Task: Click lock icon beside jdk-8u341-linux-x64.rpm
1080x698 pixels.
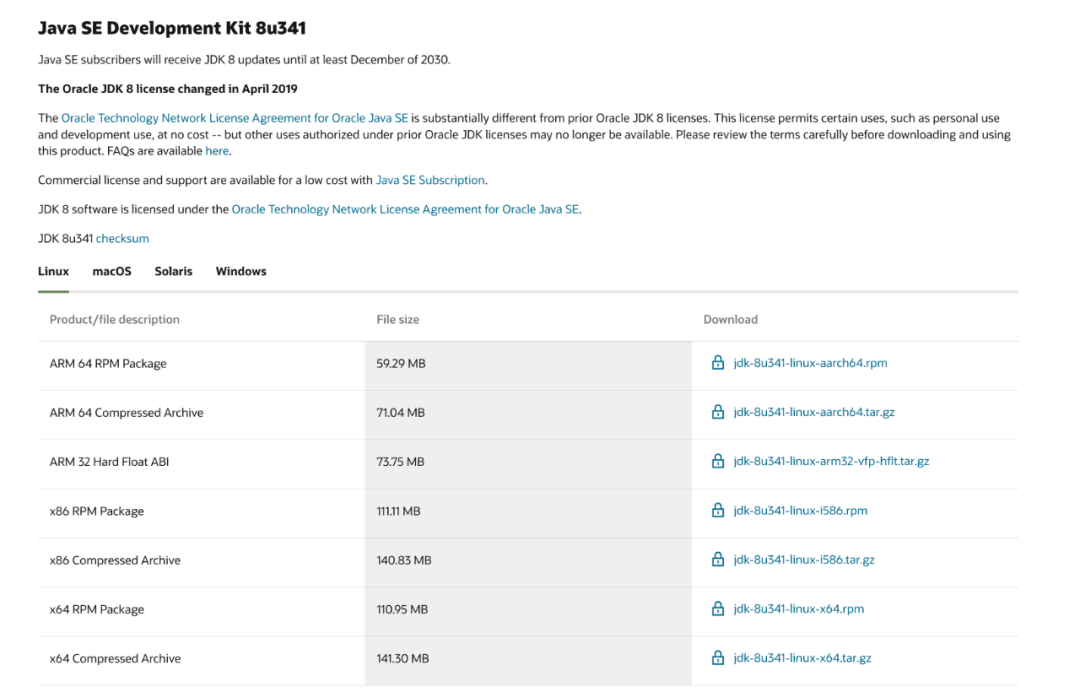Action: [718, 608]
